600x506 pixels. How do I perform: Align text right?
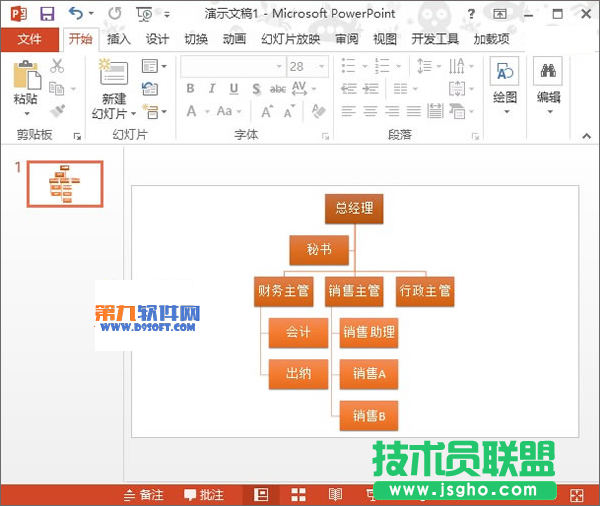click(x=392, y=111)
